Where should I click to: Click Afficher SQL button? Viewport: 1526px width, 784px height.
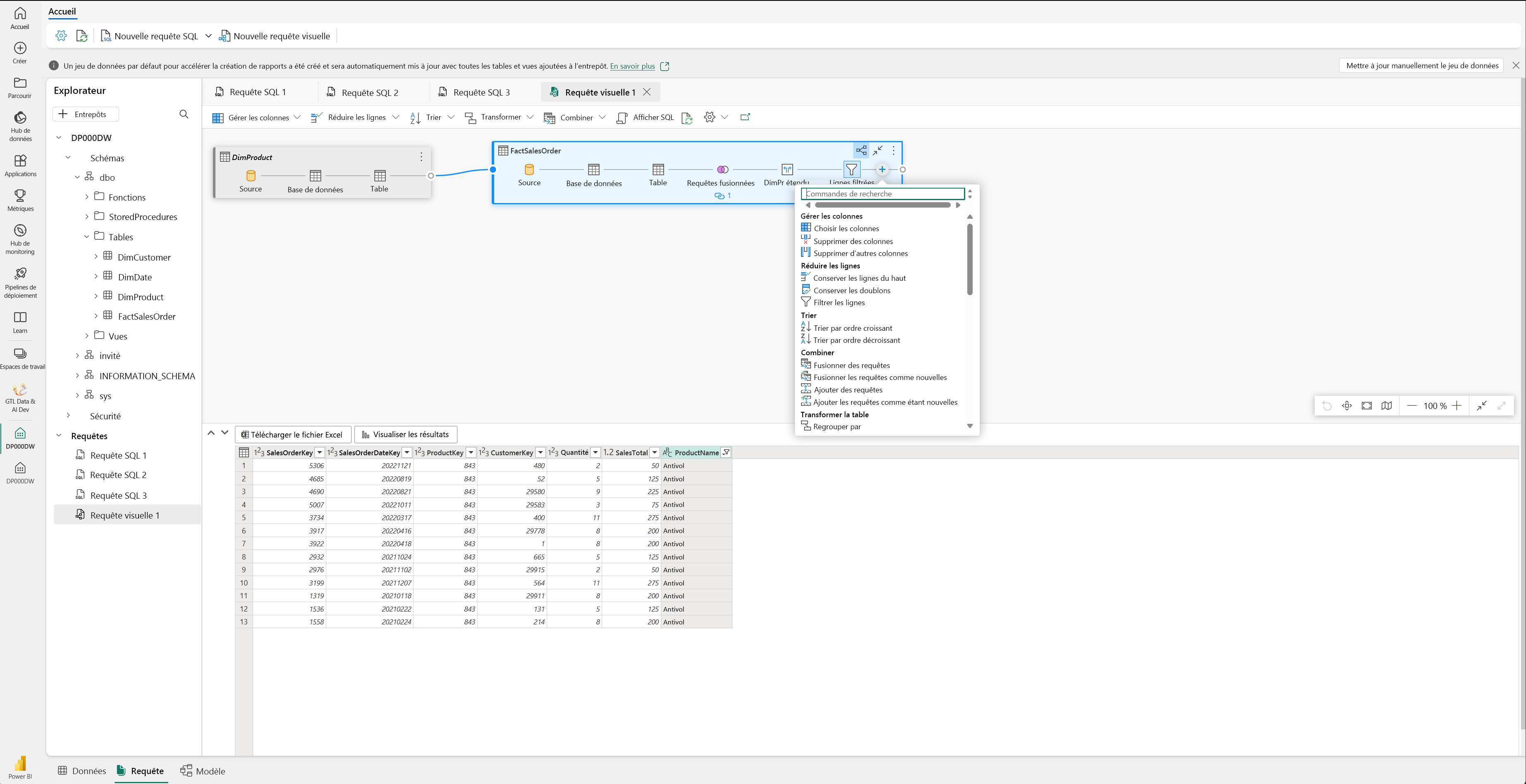click(645, 117)
